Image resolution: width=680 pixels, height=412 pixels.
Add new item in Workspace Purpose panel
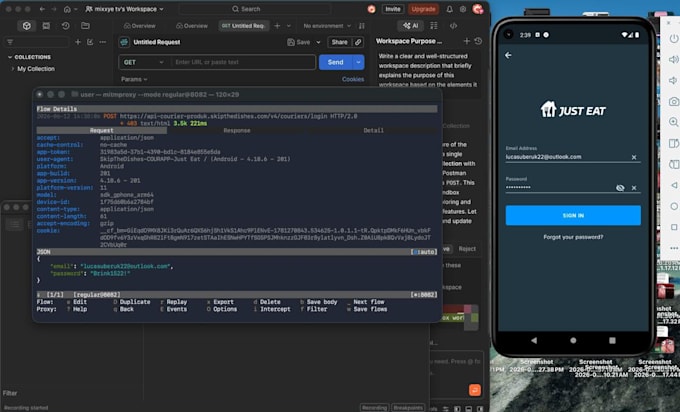point(467,41)
